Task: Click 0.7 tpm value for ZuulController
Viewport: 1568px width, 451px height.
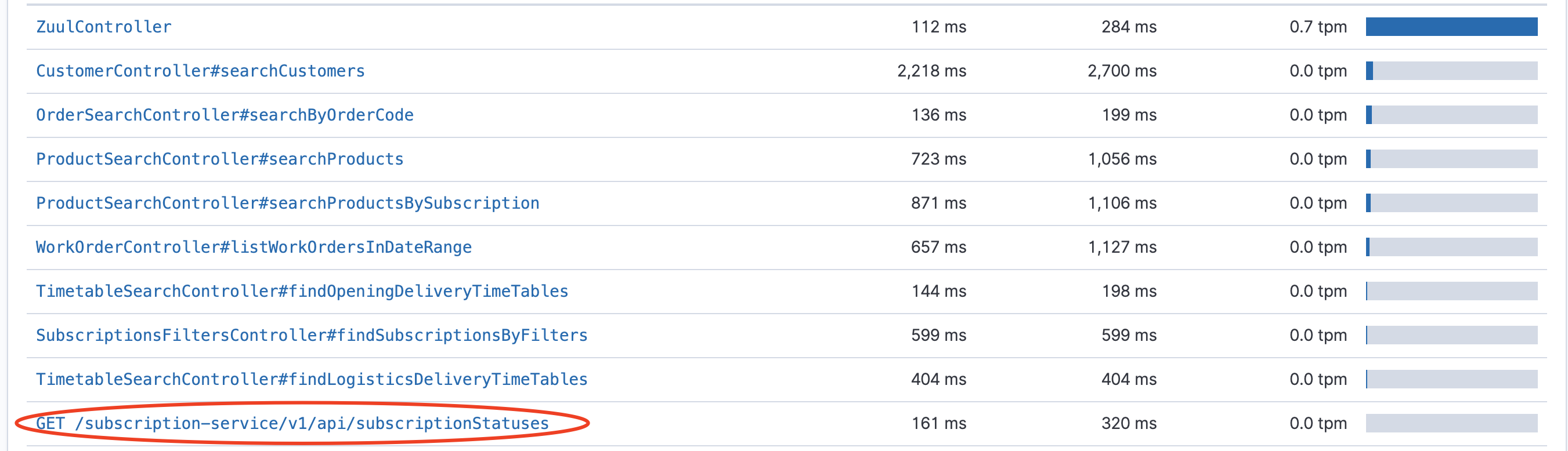Action: point(1318,27)
